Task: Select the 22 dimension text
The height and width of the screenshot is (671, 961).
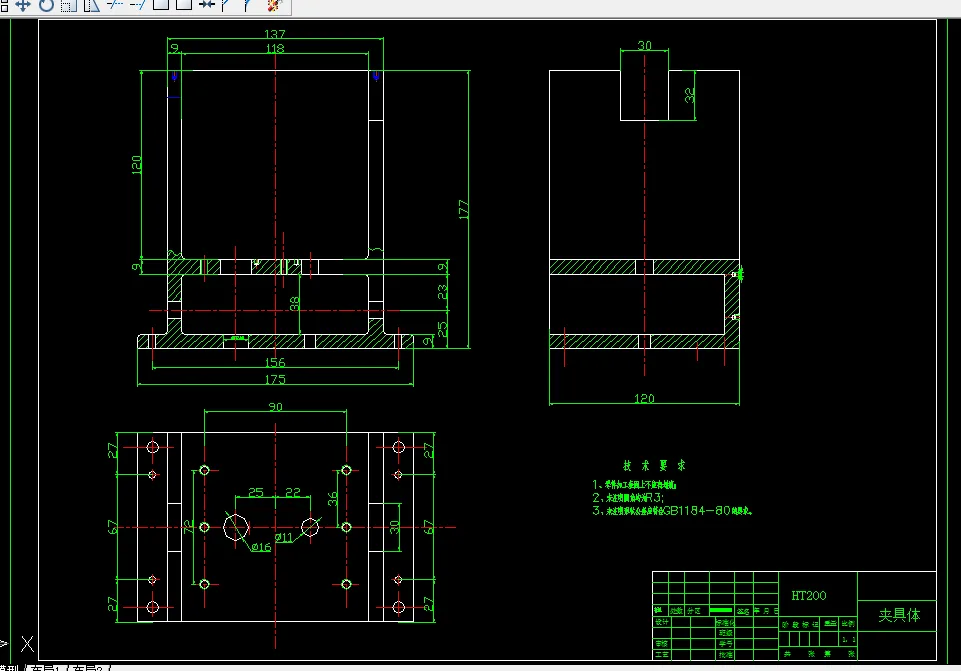Action: [293, 492]
